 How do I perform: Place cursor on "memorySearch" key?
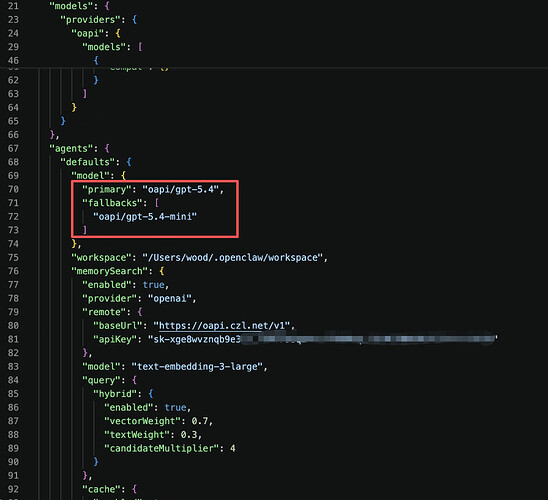point(109,271)
